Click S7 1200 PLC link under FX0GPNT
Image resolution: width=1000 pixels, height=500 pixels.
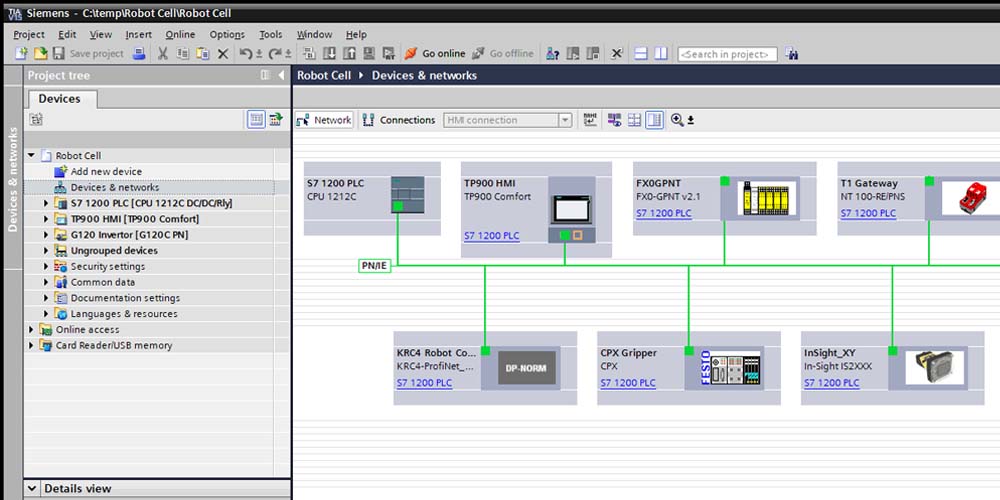click(x=664, y=214)
